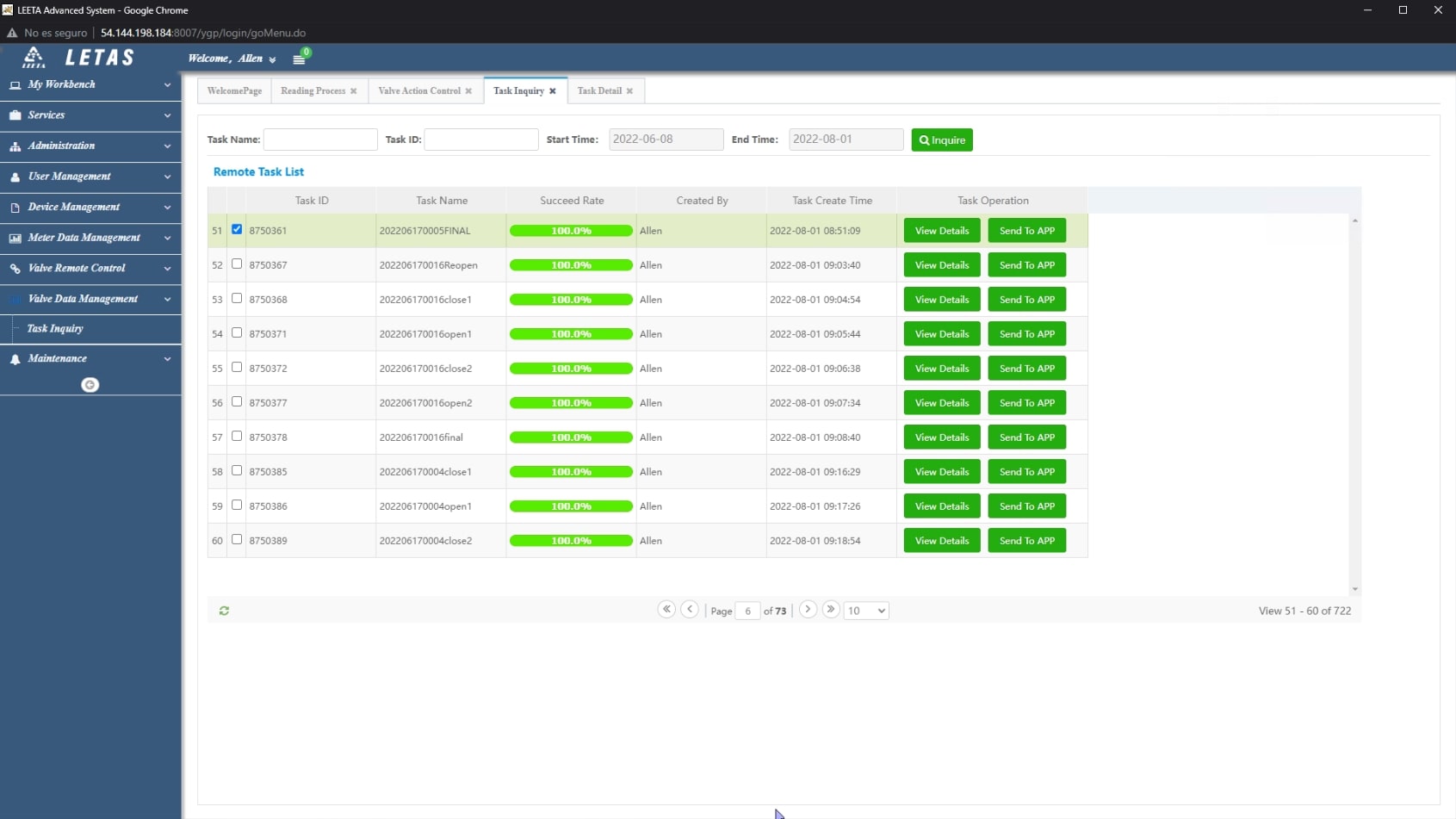1456x819 pixels.
Task: Expand the Valve Remote Control menu
Action: (90, 269)
